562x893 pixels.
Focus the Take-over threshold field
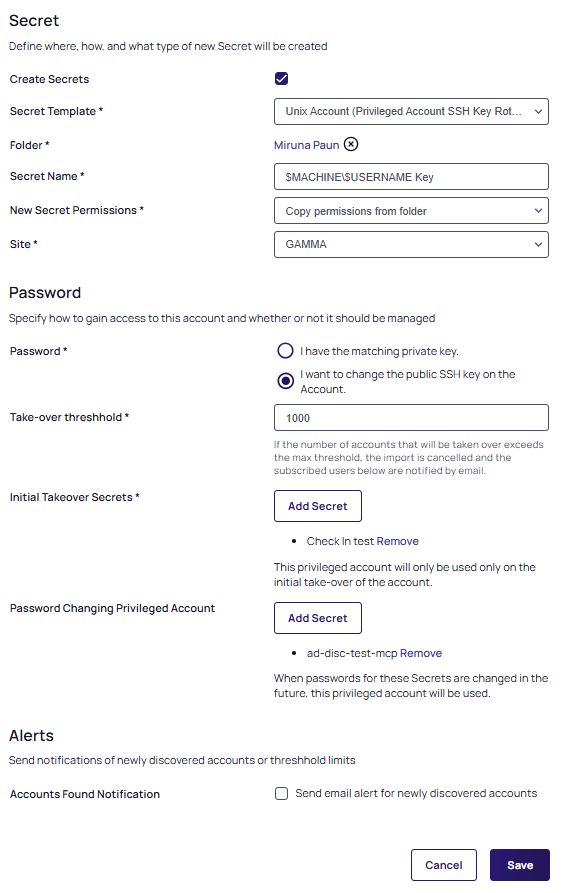(x=411, y=418)
